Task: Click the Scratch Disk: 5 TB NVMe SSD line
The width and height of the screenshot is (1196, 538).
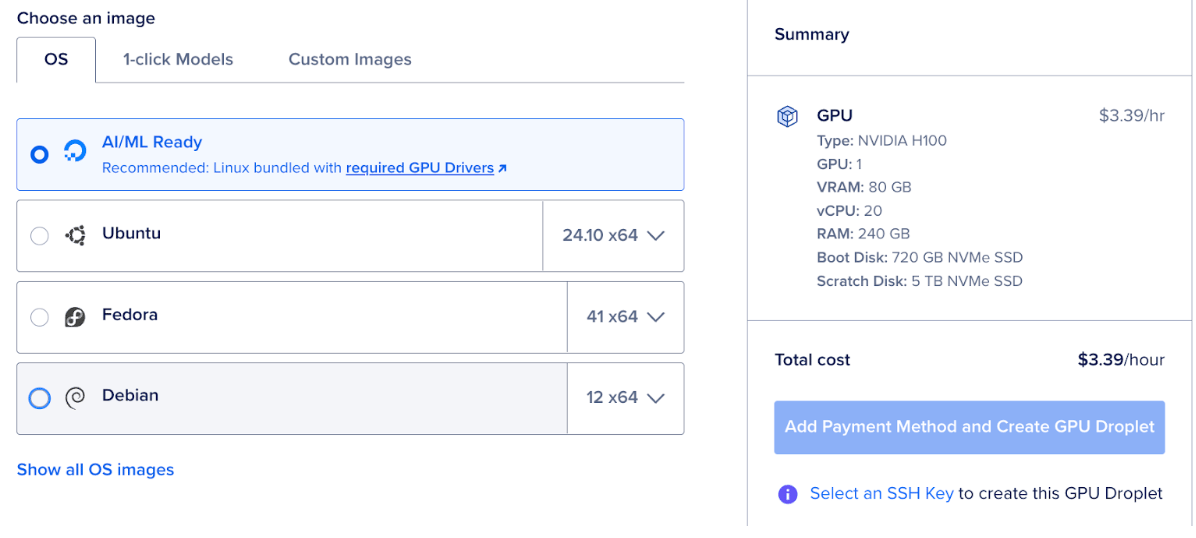Action: tap(920, 281)
